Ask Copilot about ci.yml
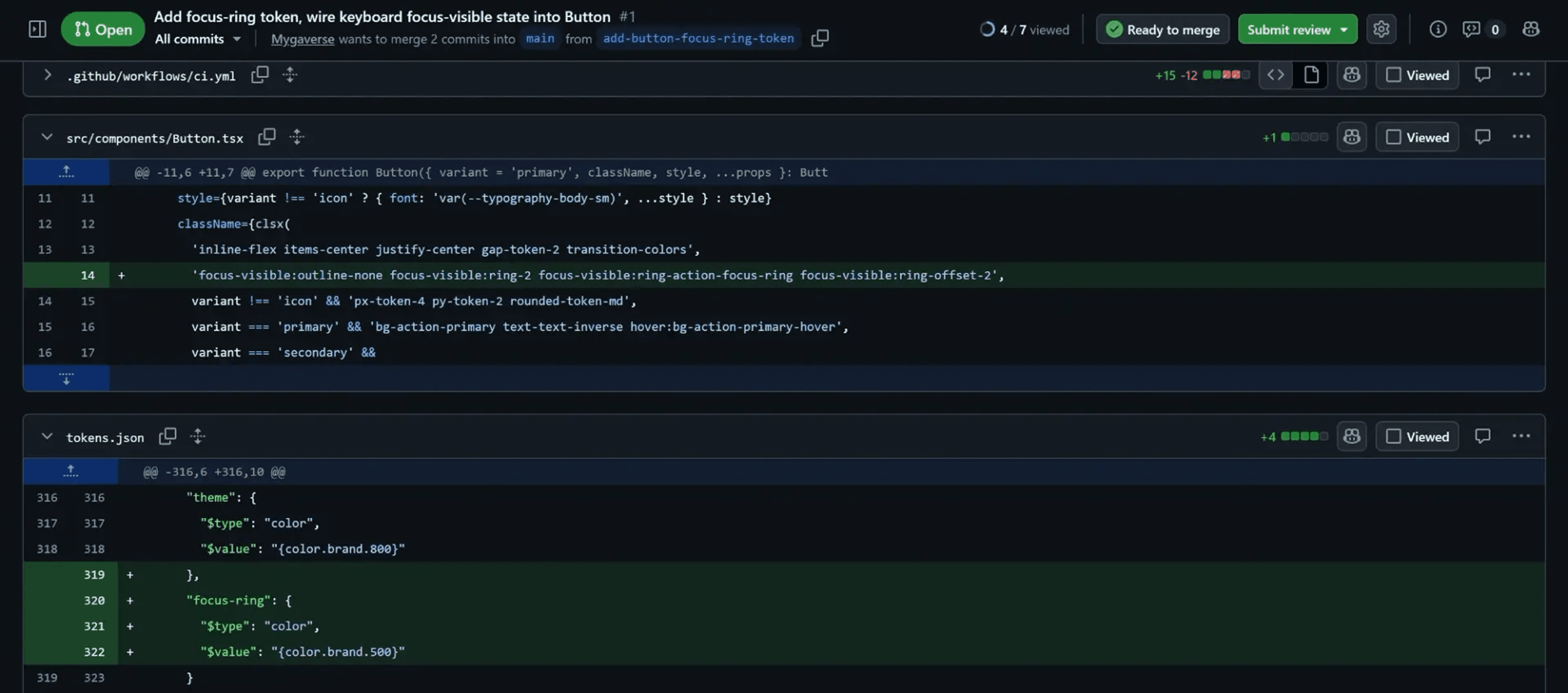This screenshot has width=1568, height=693. (x=1351, y=75)
